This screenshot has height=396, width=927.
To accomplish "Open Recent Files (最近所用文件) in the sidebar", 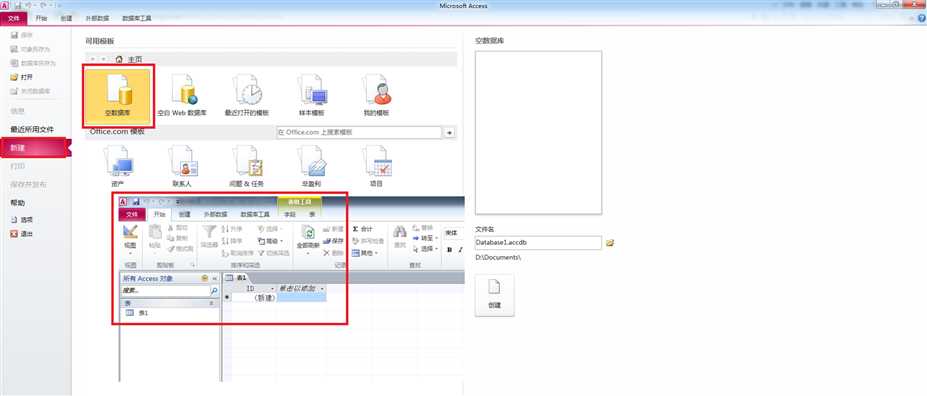I will [32, 129].
